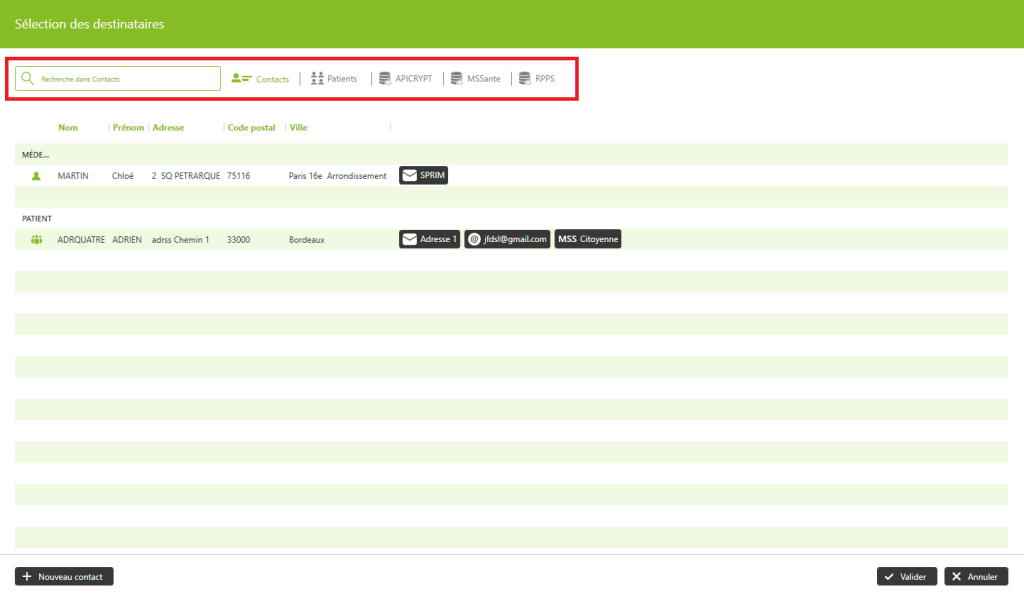1024x599 pixels.
Task: Sort by the Nom column header
Action: [x=68, y=128]
